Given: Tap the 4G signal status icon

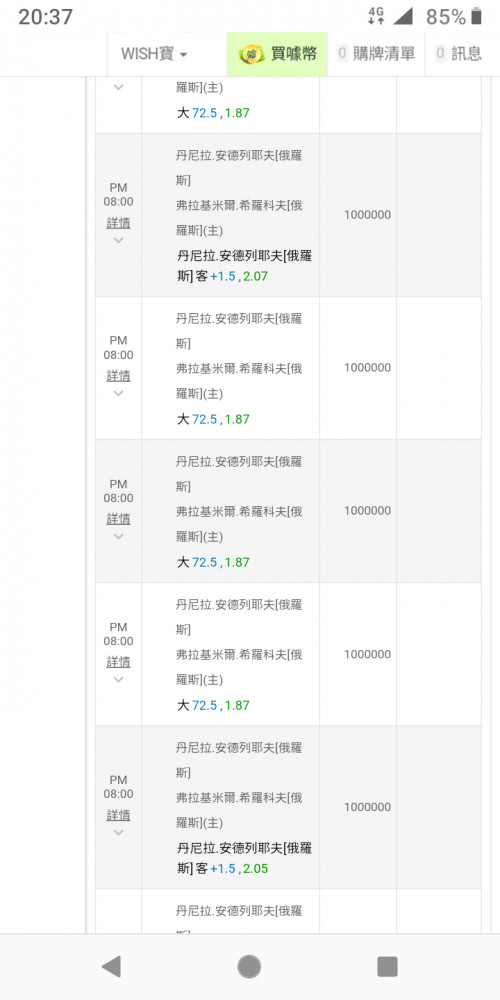Looking at the screenshot, I should pyautogui.click(x=376, y=17).
